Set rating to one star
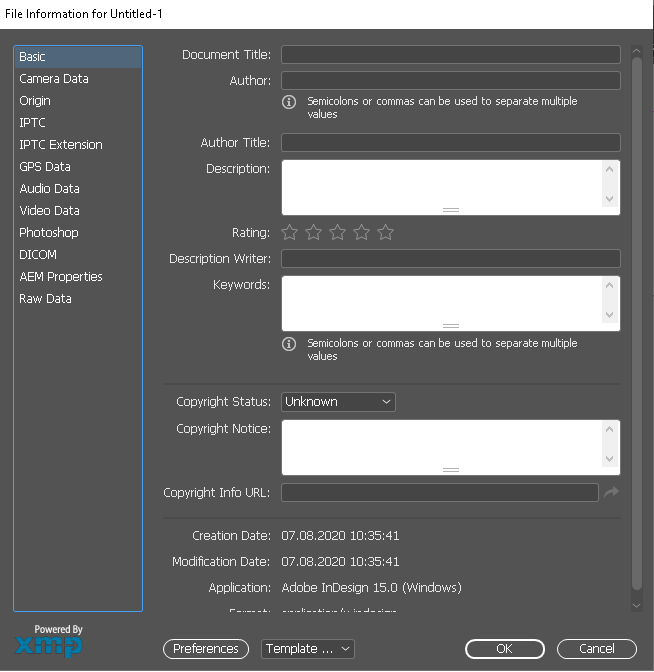Image resolution: width=654 pixels, height=672 pixels. [x=290, y=232]
